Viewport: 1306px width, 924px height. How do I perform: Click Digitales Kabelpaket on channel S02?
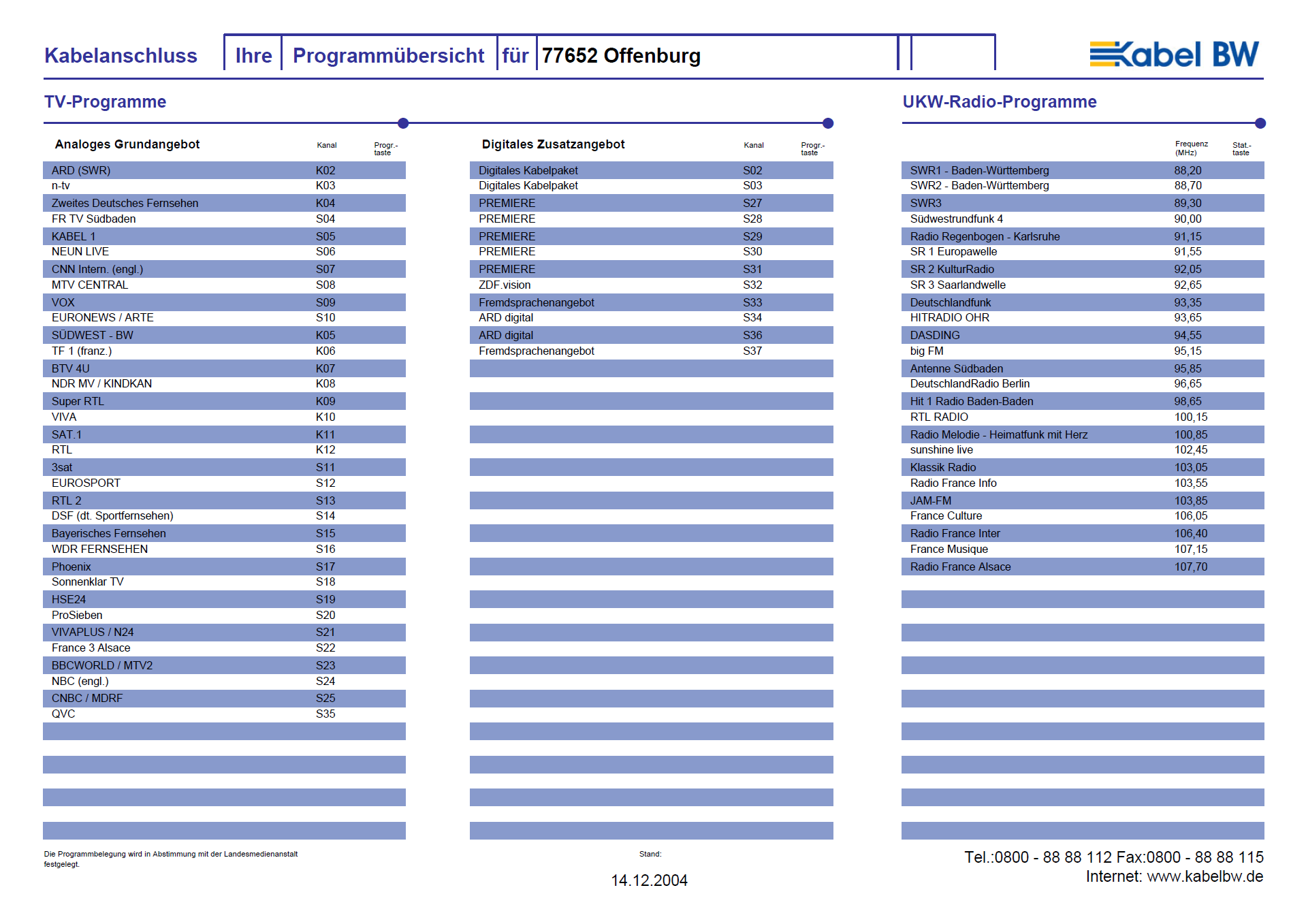(651, 170)
